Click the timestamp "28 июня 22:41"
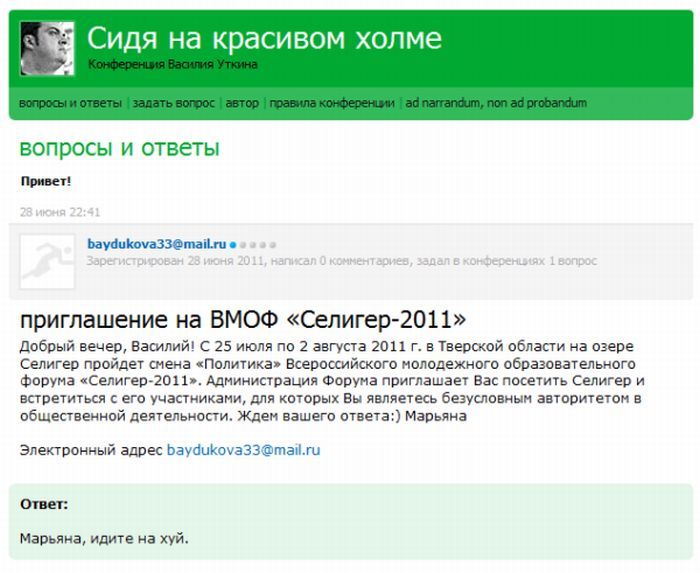The image size is (700, 573). coord(60,212)
